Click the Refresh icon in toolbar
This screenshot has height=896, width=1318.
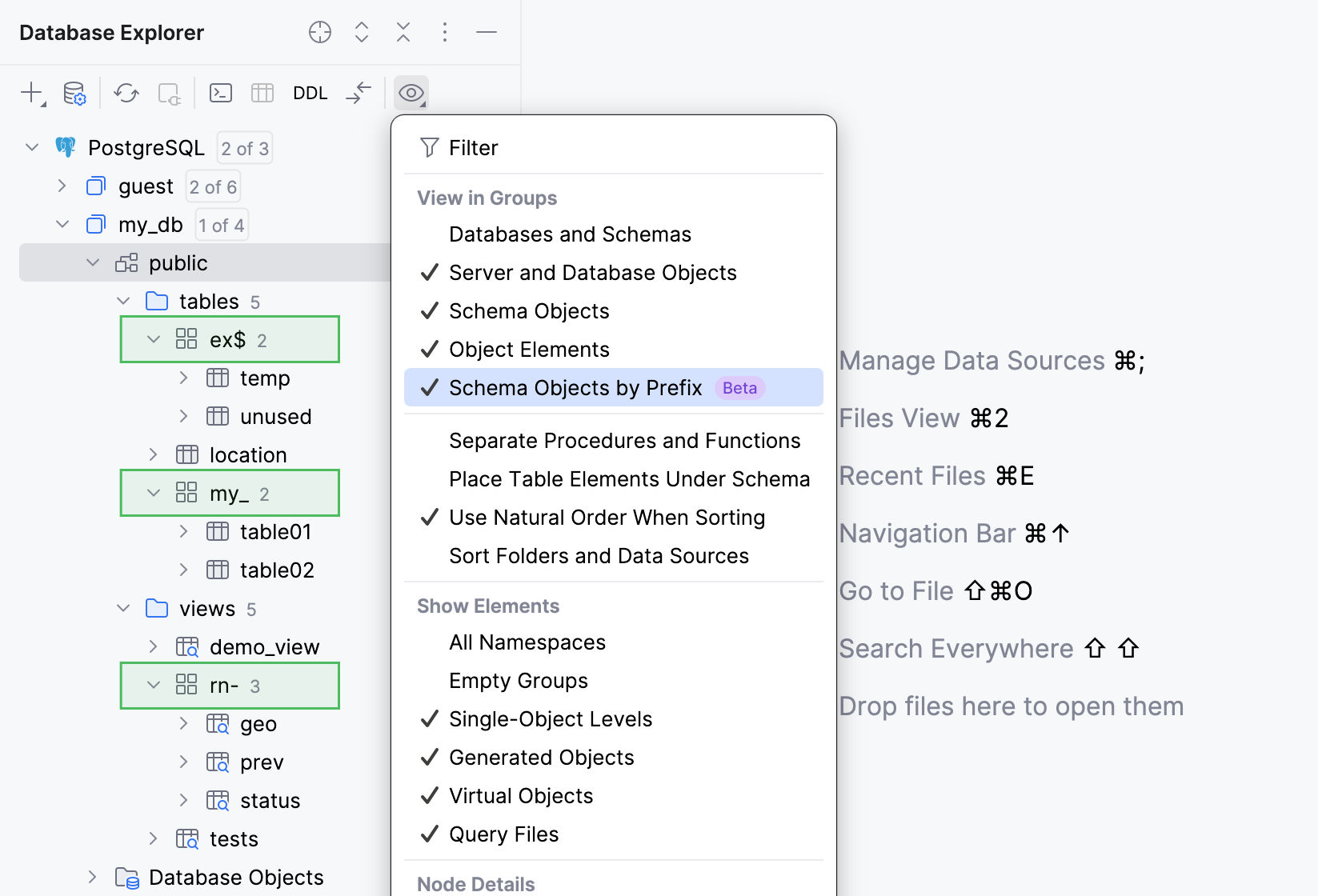click(126, 93)
